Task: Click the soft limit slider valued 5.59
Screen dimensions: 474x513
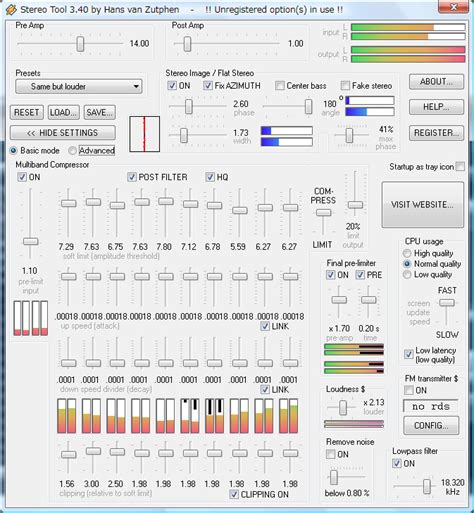Action: [239, 211]
